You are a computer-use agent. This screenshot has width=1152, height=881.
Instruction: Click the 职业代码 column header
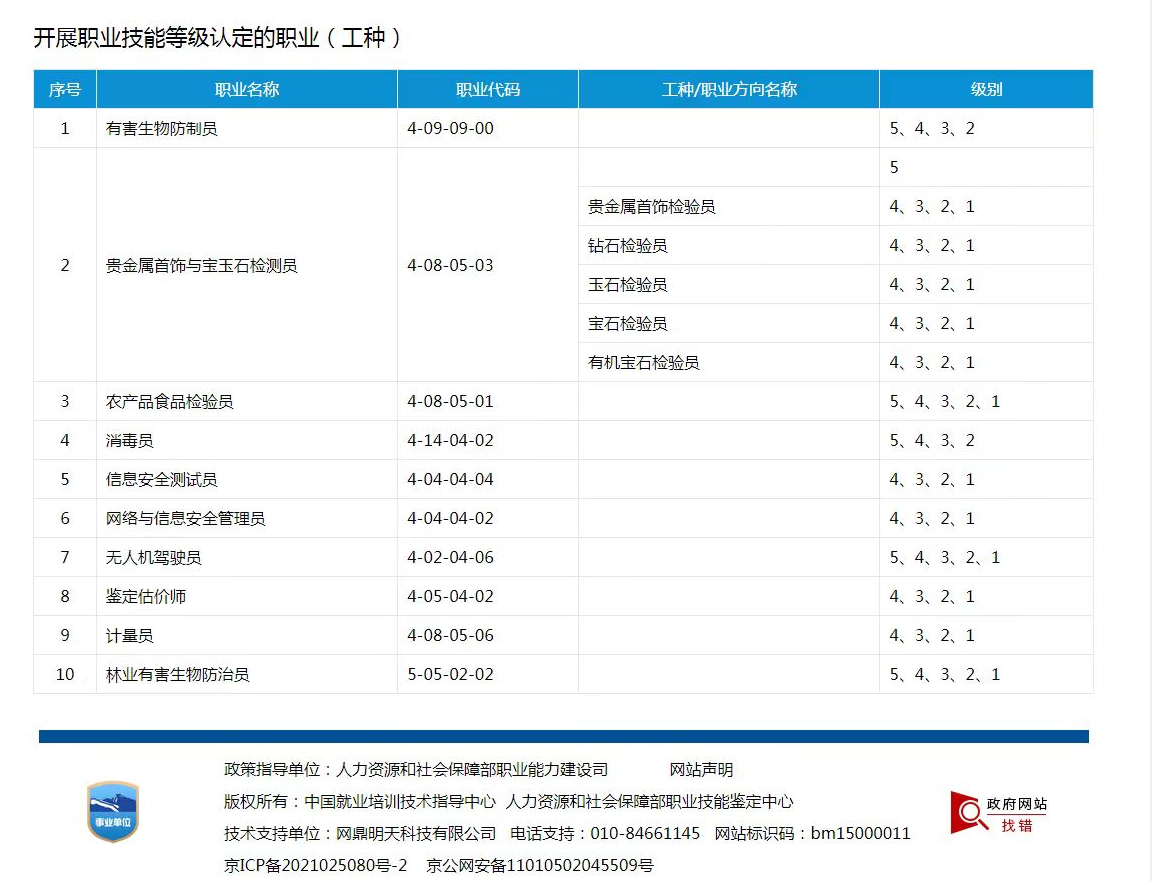(488, 90)
